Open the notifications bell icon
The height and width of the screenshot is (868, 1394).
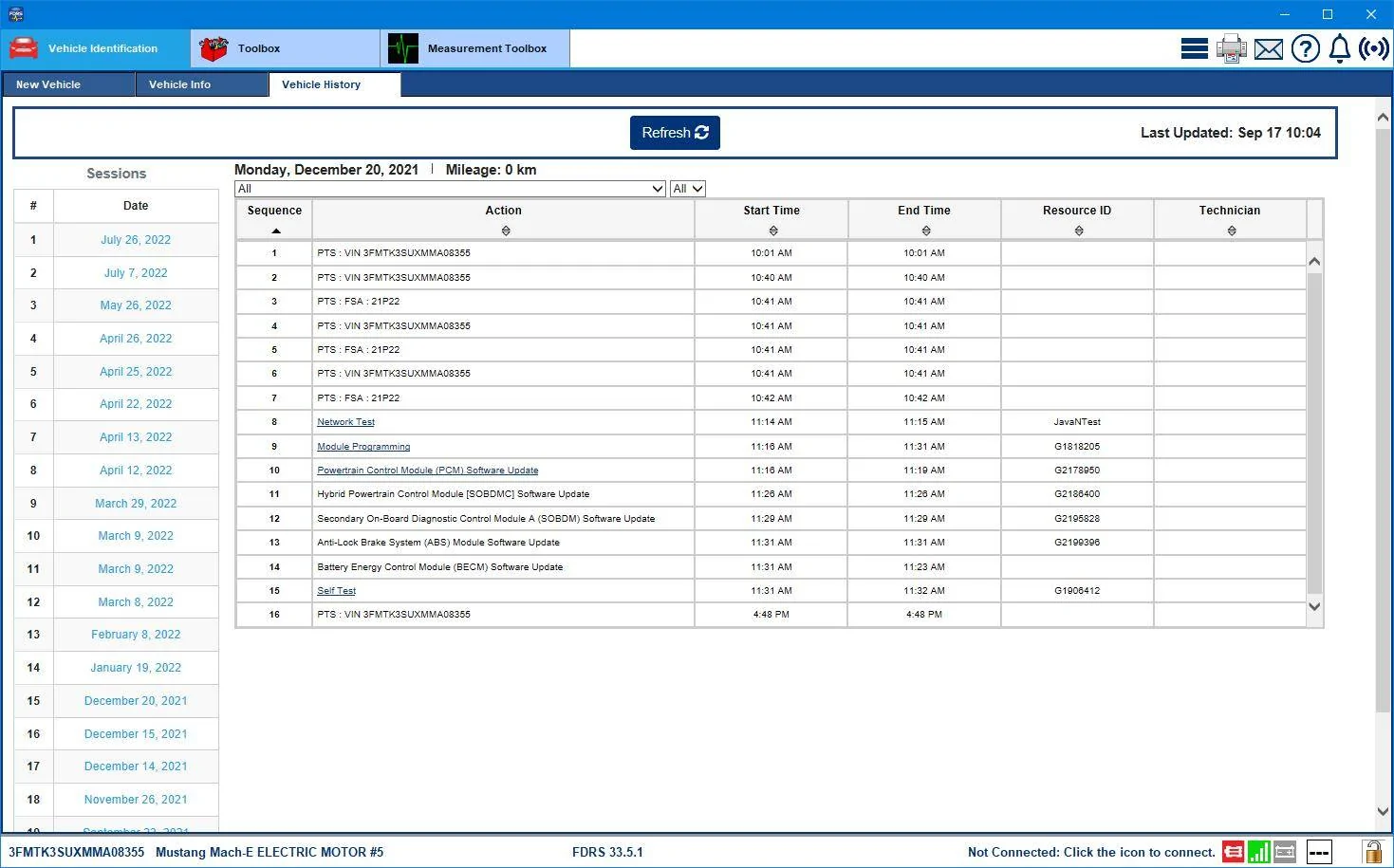tap(1339, 48)
